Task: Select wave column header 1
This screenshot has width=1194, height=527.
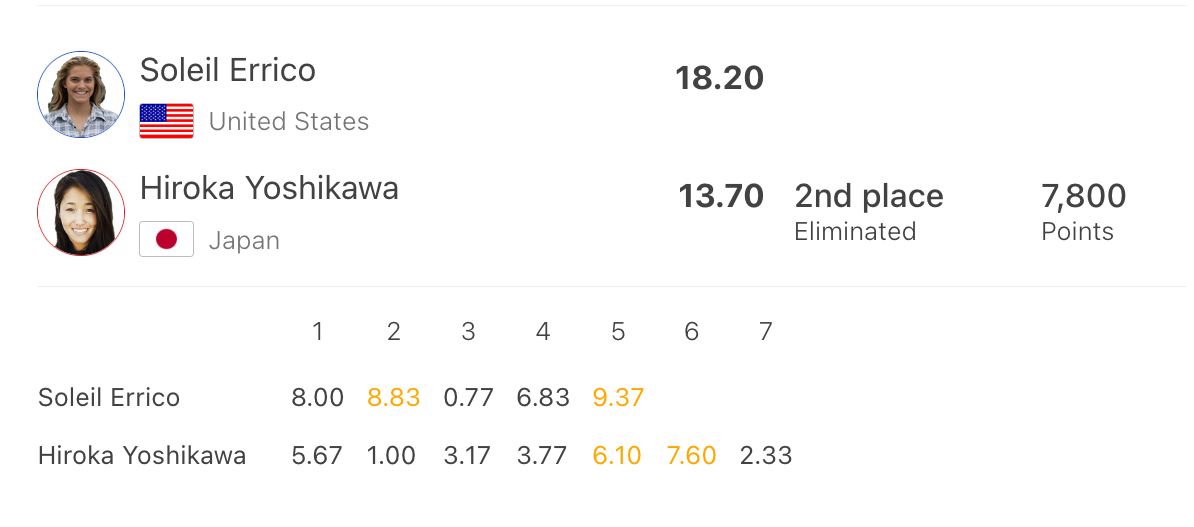Action: pyautogui.click(x=318, y=332)
